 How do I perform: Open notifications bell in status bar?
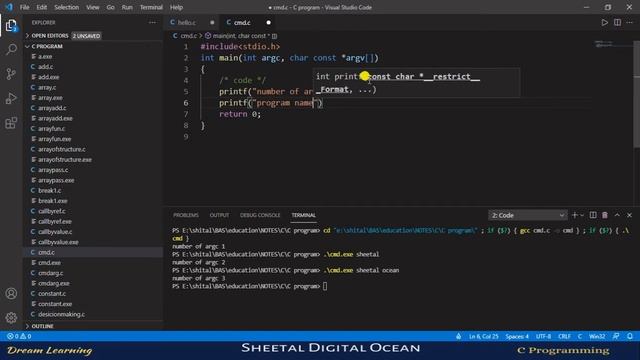pos(630,336)
